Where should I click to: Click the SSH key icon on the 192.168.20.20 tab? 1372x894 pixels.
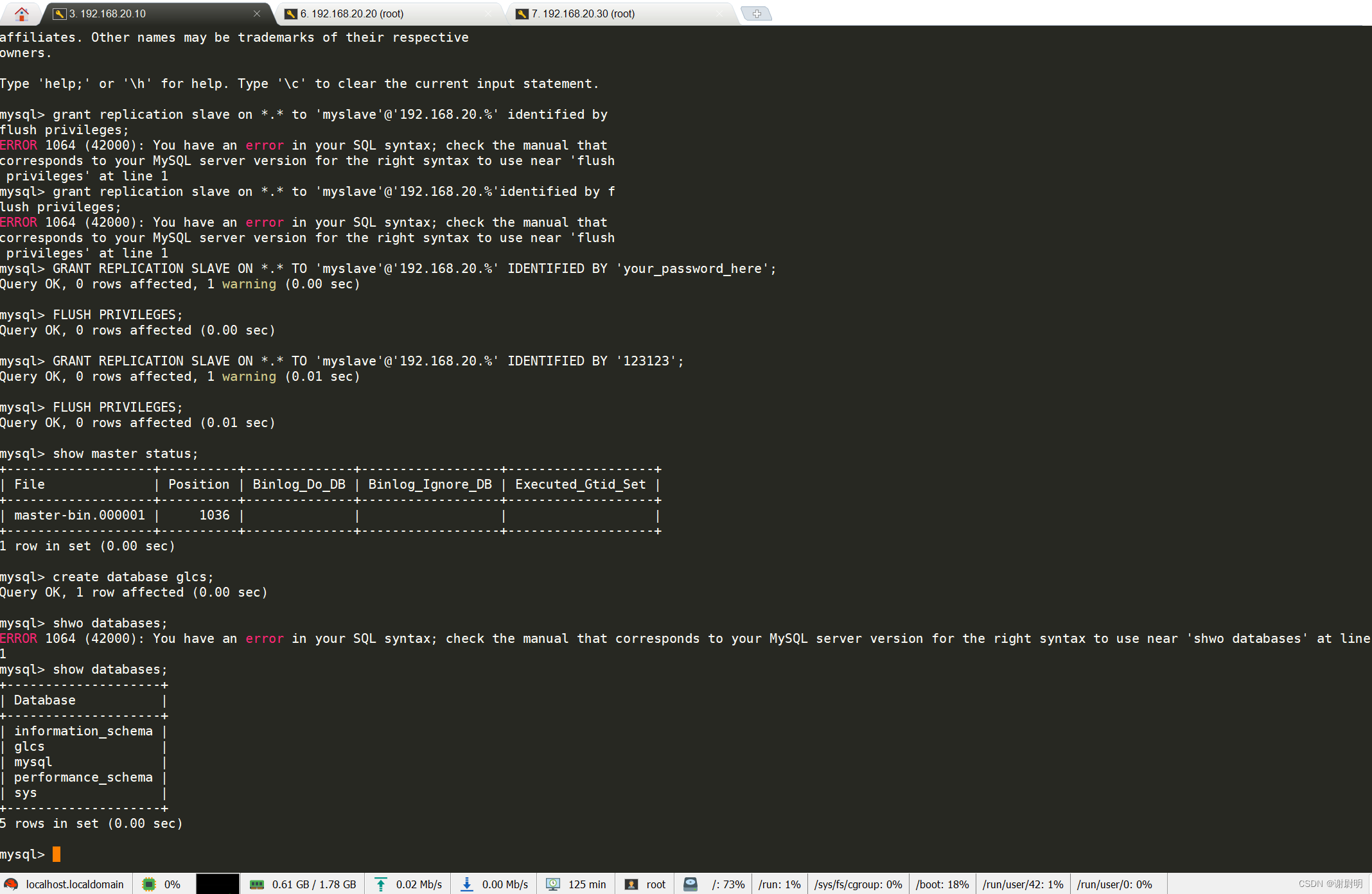pos(291,13)
